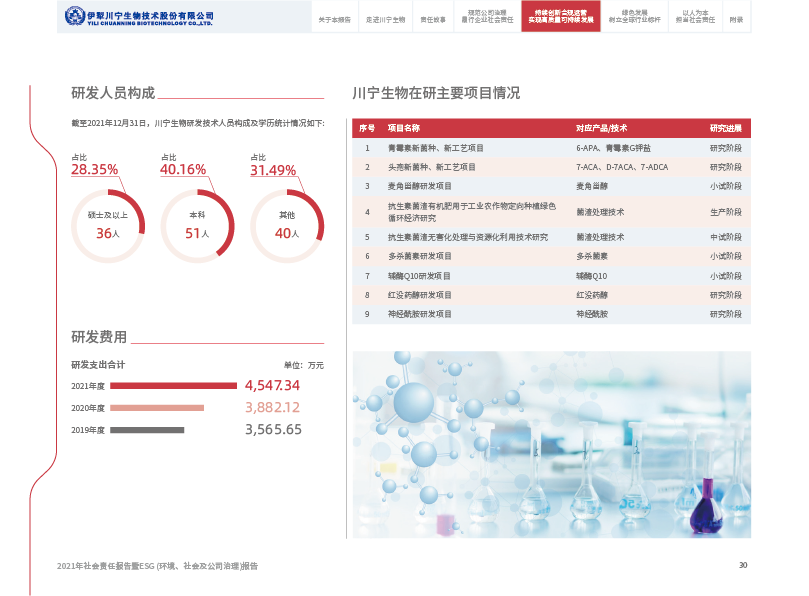The width and height of the screenshot is (809, 596).
Task: Click the 硕士及以上 36人 donut chart
Action: (108, 226)
